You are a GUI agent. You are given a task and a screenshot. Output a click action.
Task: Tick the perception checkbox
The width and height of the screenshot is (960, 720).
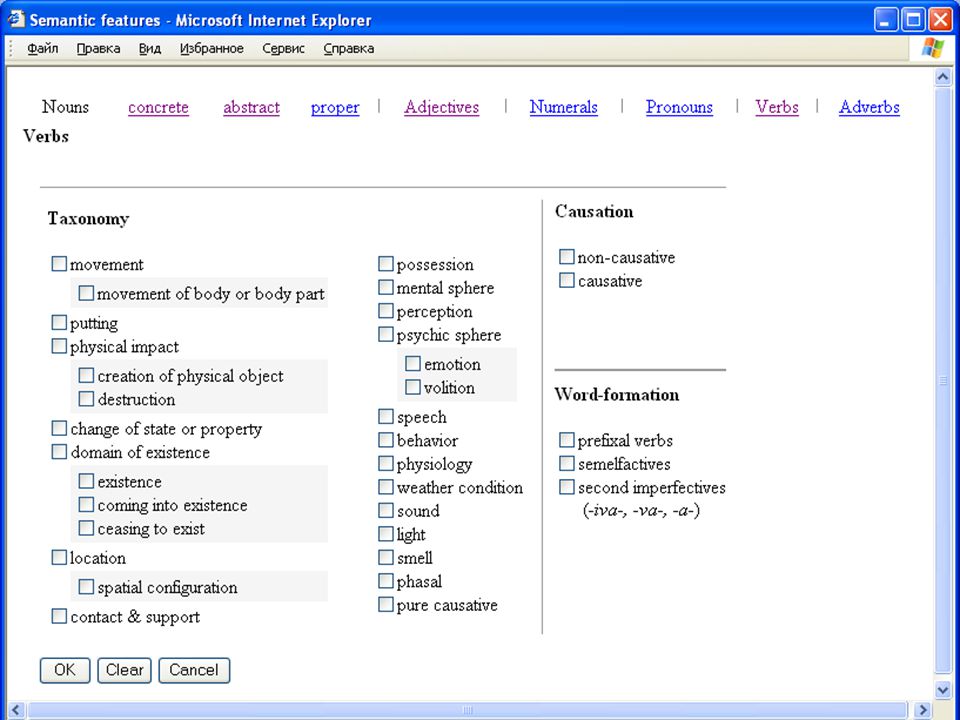pyautogui.click(x=386, y=311)
